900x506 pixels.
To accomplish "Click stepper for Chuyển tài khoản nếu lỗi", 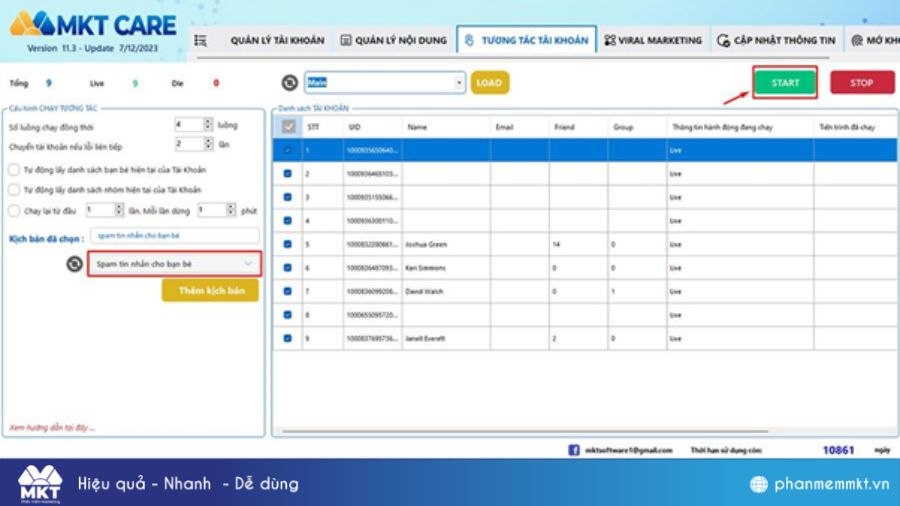I will [x=208, y=144].
